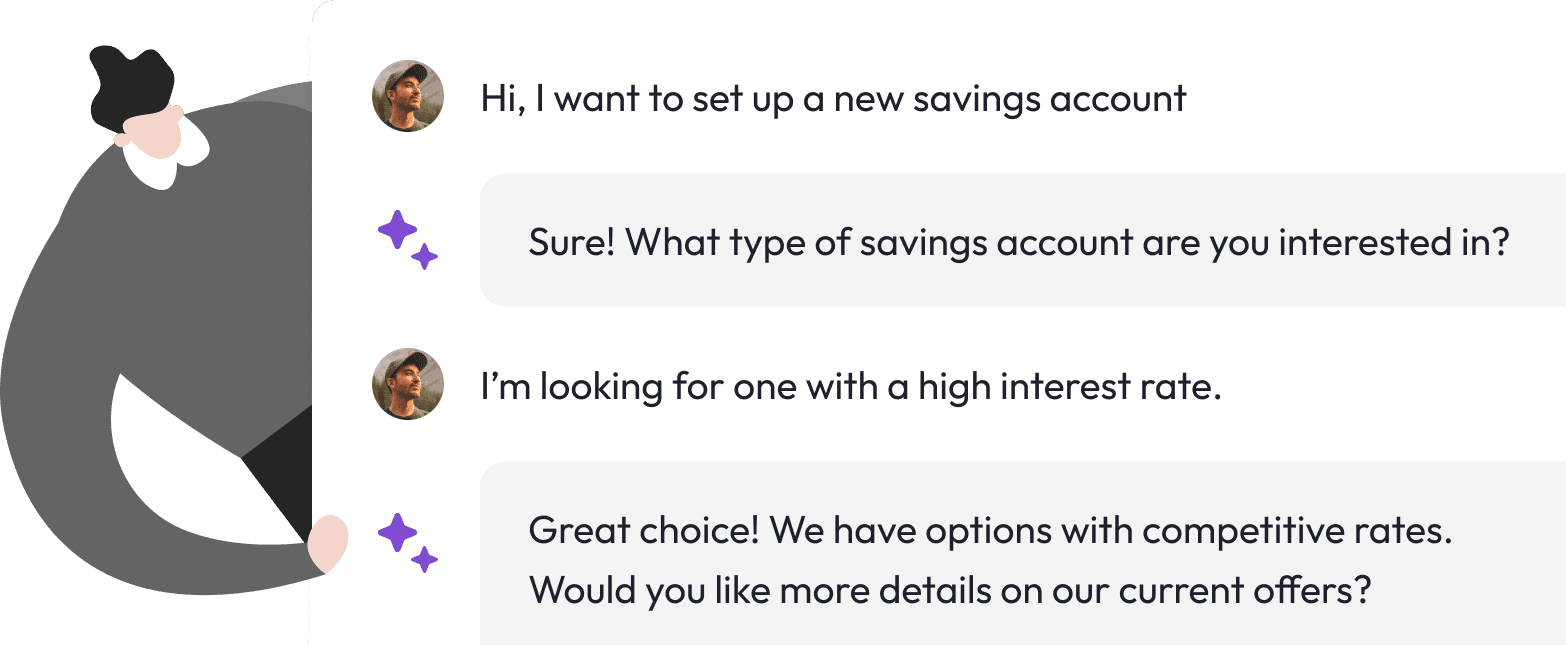Click the user avatar beside the savings account message

[408, 96]
